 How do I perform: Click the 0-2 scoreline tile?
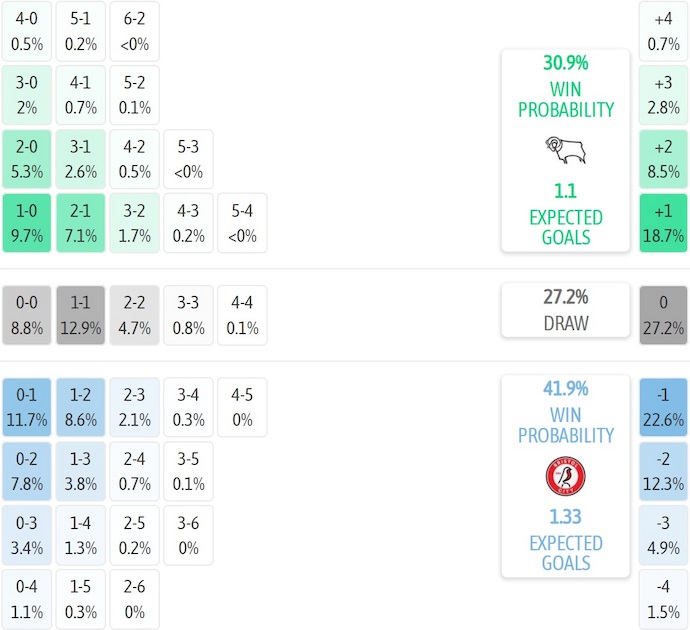pyautogui.click(x=27, y=471)
